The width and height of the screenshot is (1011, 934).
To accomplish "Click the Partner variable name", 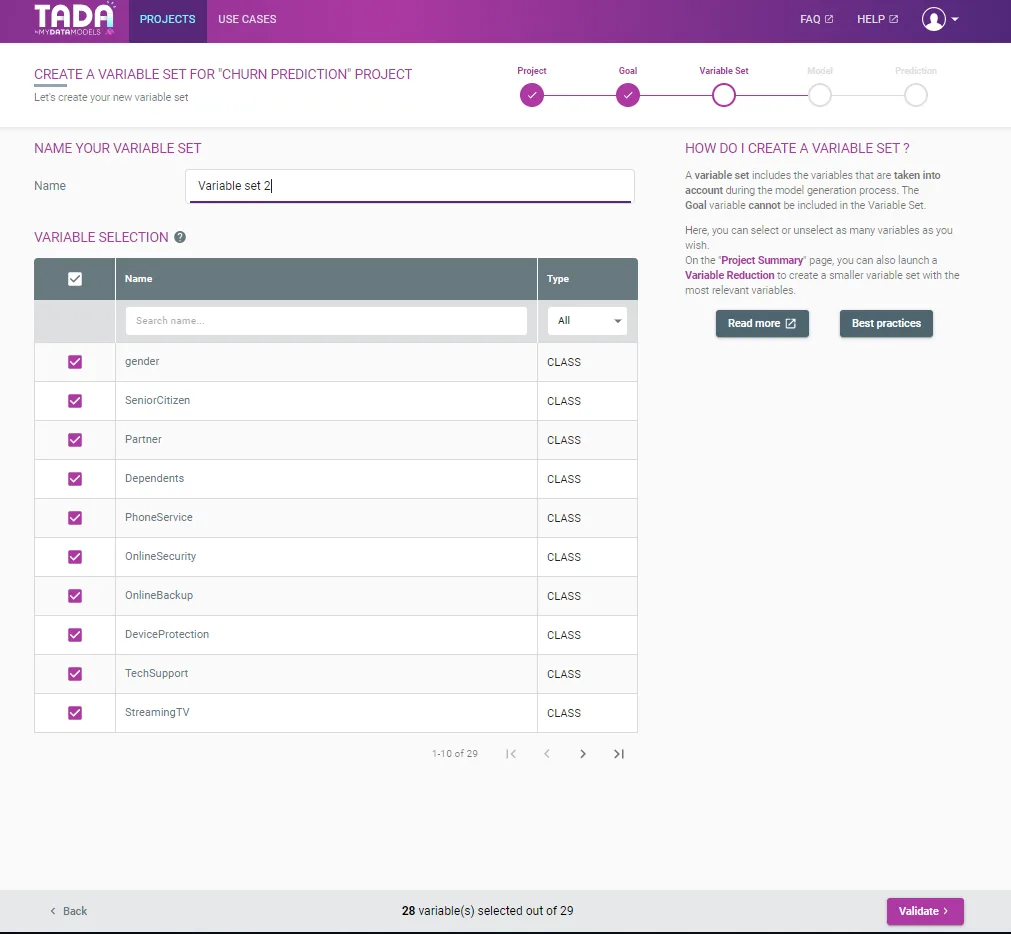I will coord(143,440).
